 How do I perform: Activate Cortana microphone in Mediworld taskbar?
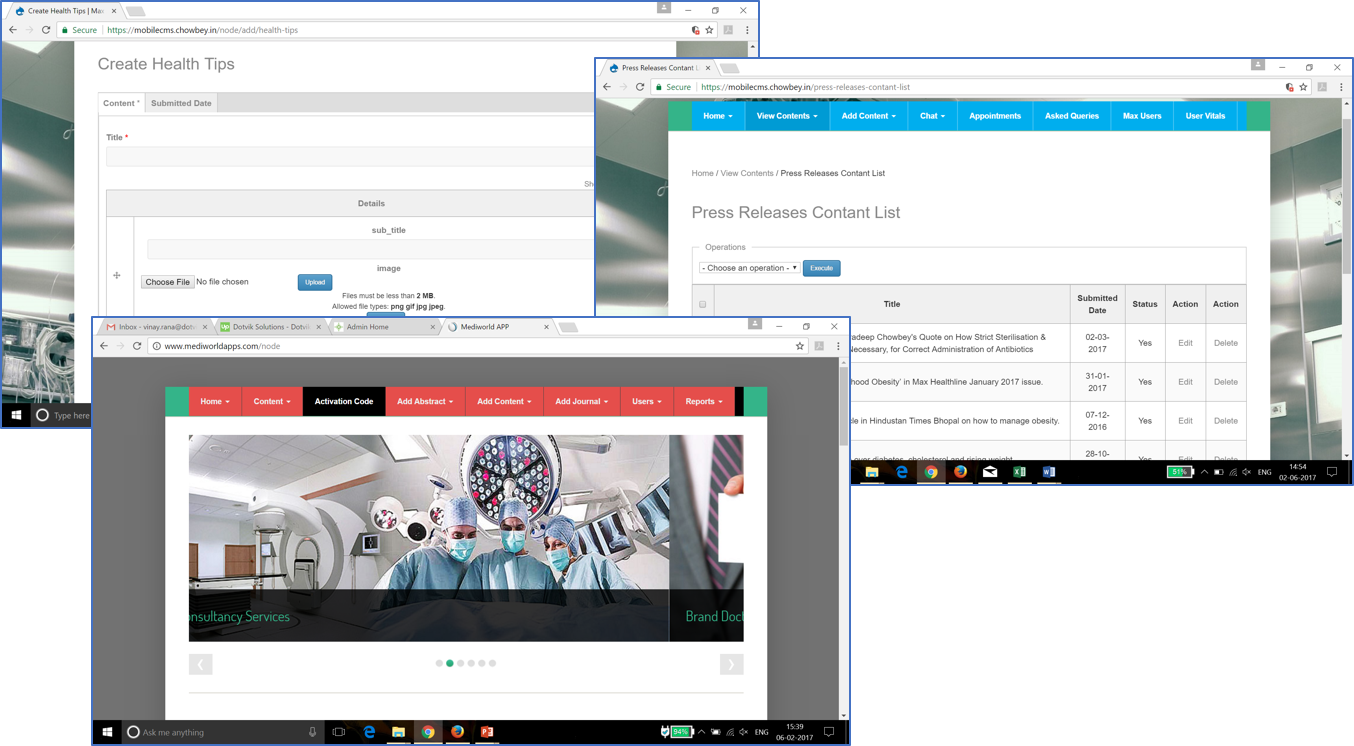(312, 732)
